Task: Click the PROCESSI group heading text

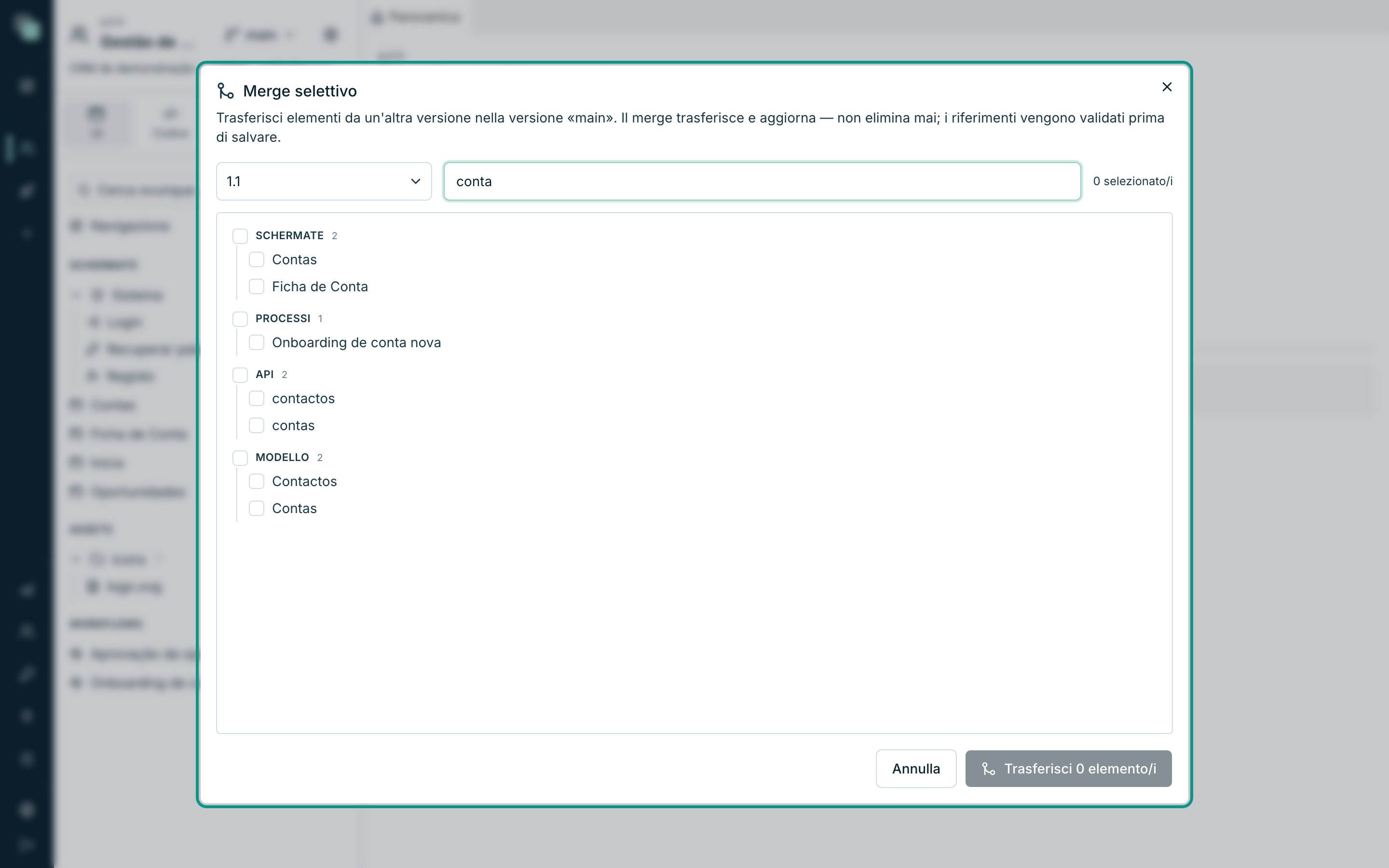Action: 283,318
